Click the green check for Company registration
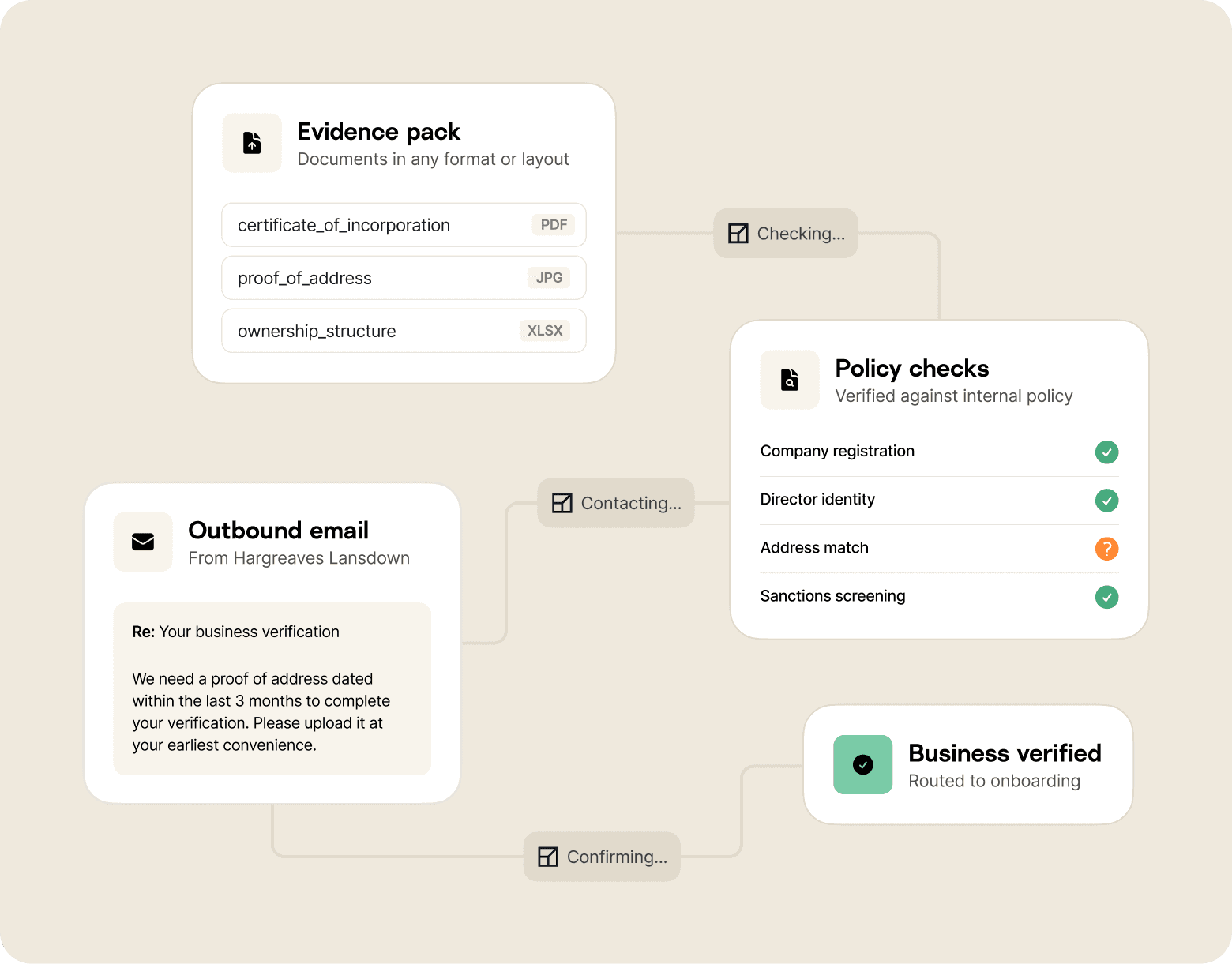This screenshot has width=1232, height=964. point(1107,452)
